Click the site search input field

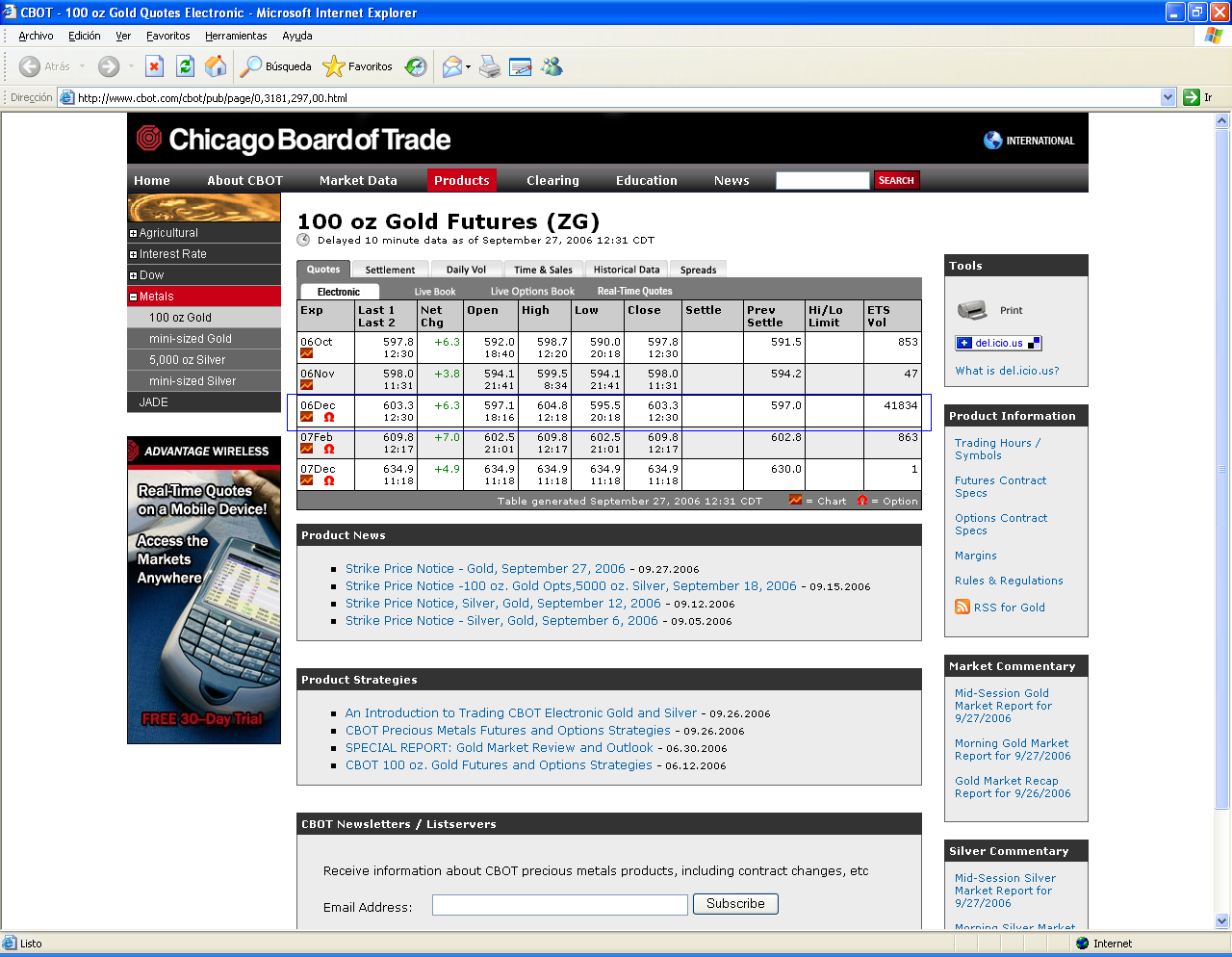(x=823, y=180)
